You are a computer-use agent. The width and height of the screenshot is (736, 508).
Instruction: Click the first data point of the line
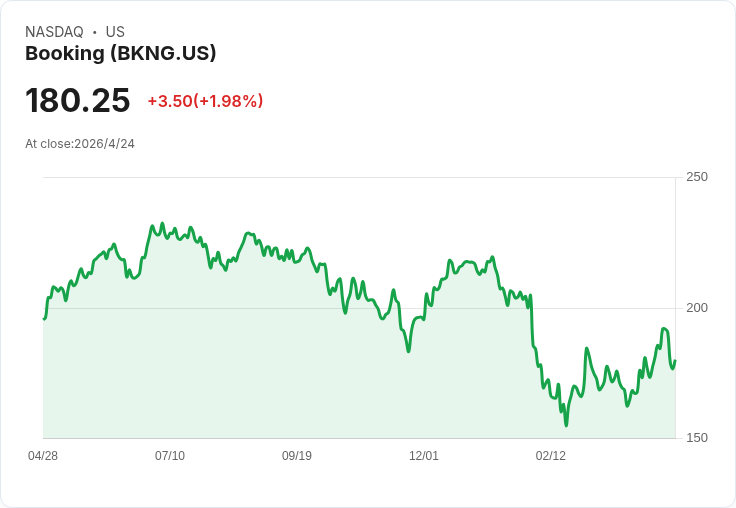44,318
